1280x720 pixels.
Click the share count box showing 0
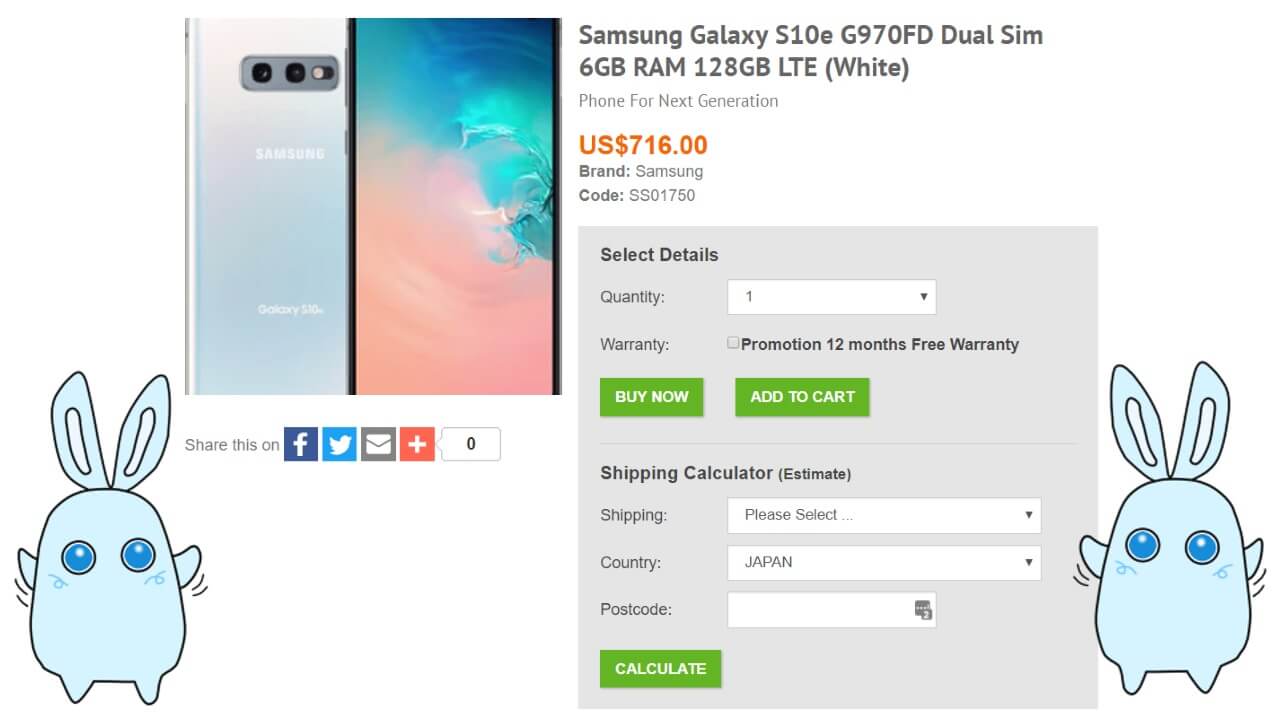471,444
